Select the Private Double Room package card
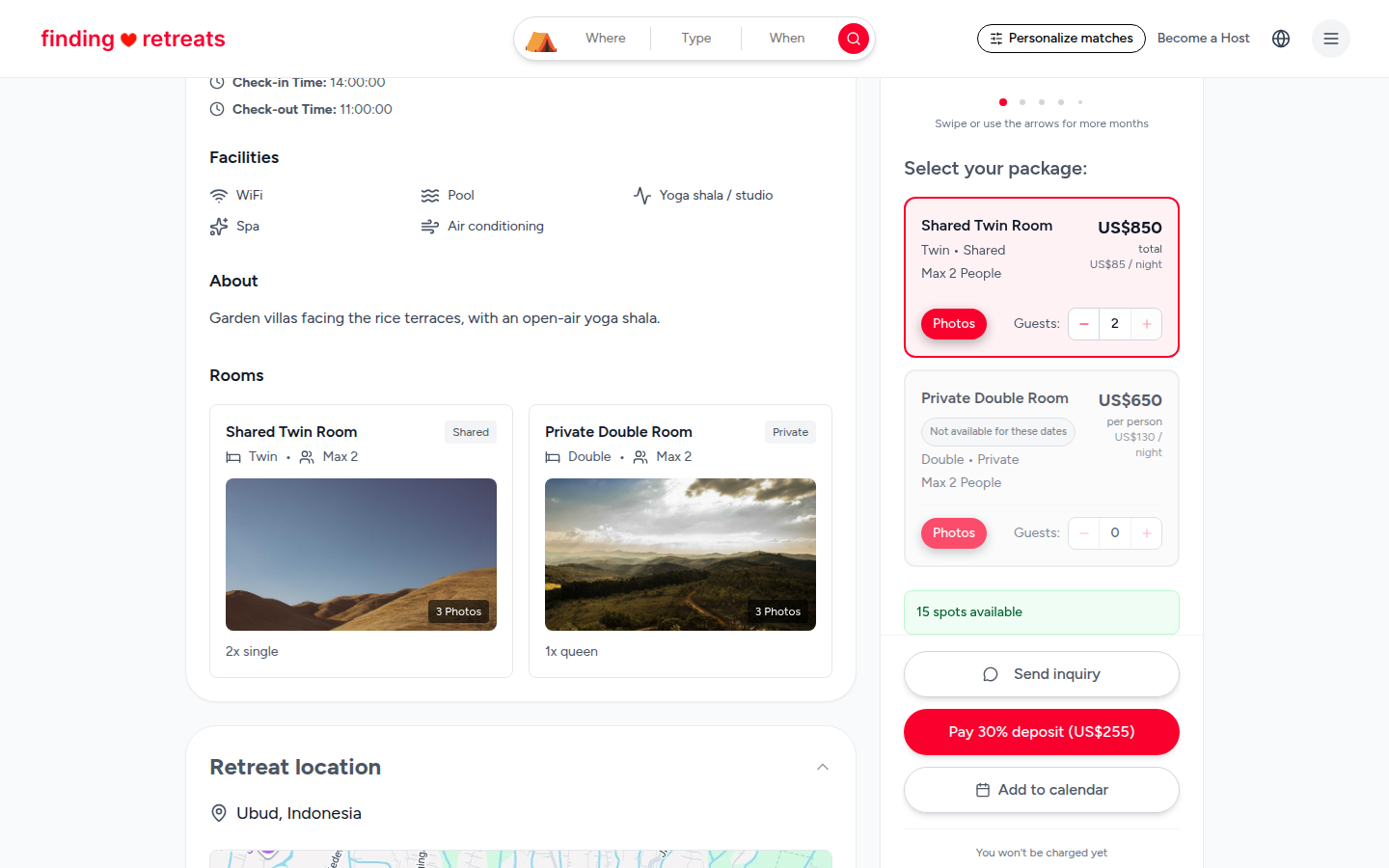The image size is (1389, 868). (x=1042, y=469)
